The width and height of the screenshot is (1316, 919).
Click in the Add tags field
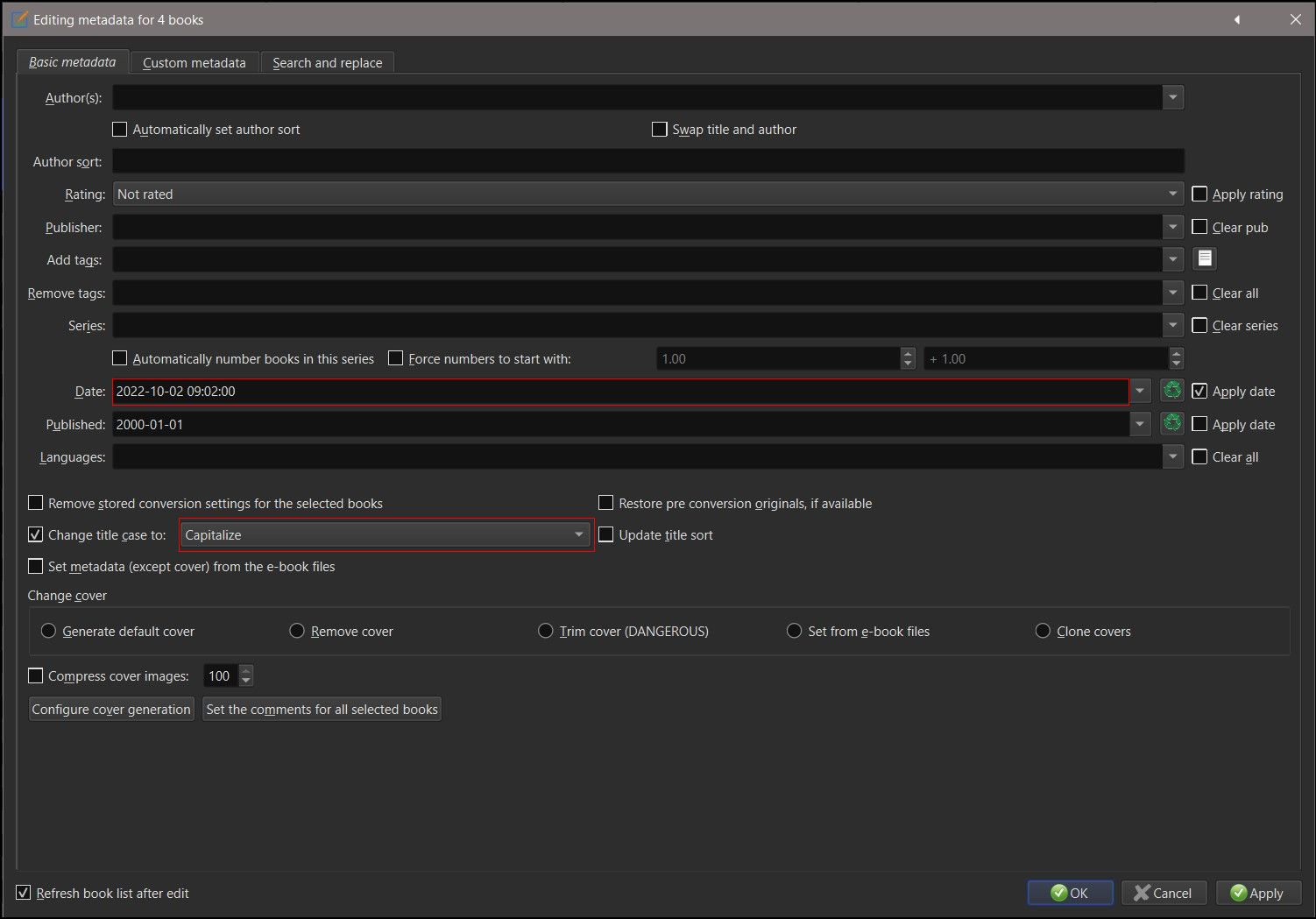[x=637, y=259]
